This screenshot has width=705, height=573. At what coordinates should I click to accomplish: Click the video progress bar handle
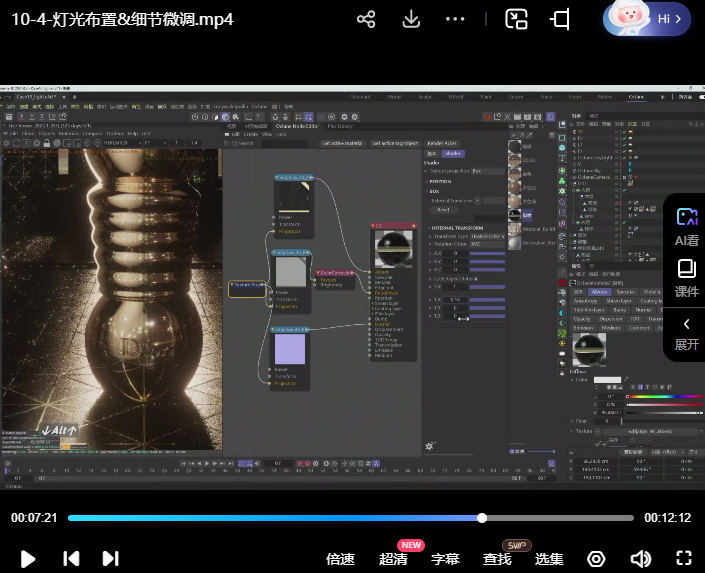pos(482,518)
